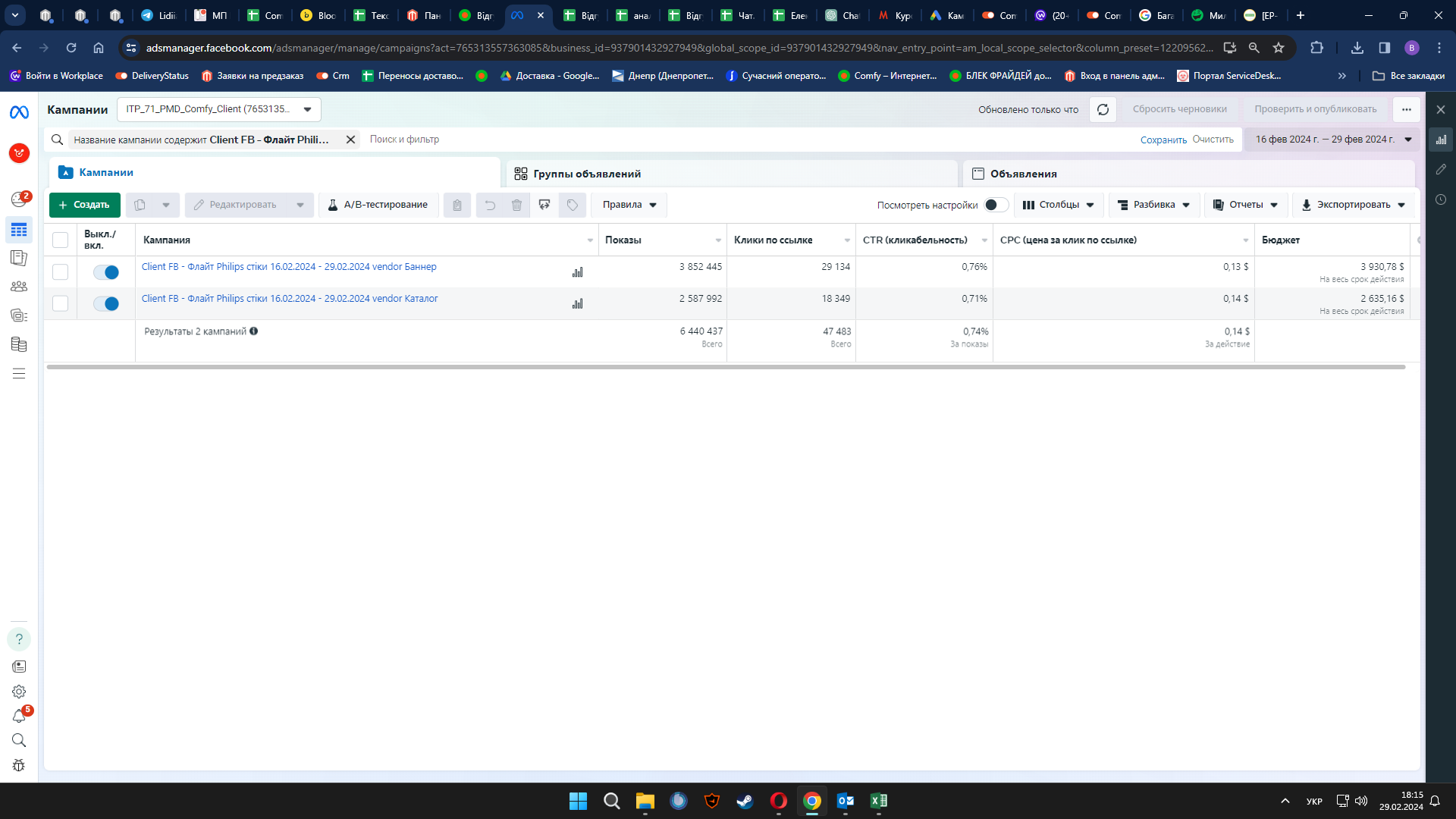Screen dimensions: 1456x819
Task: Click the sidebar Search magnifier icon
Action: [19, 740]
